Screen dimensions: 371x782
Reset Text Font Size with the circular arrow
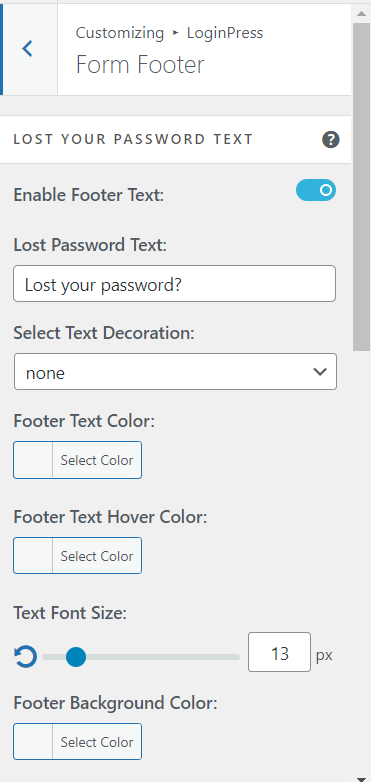25,656
